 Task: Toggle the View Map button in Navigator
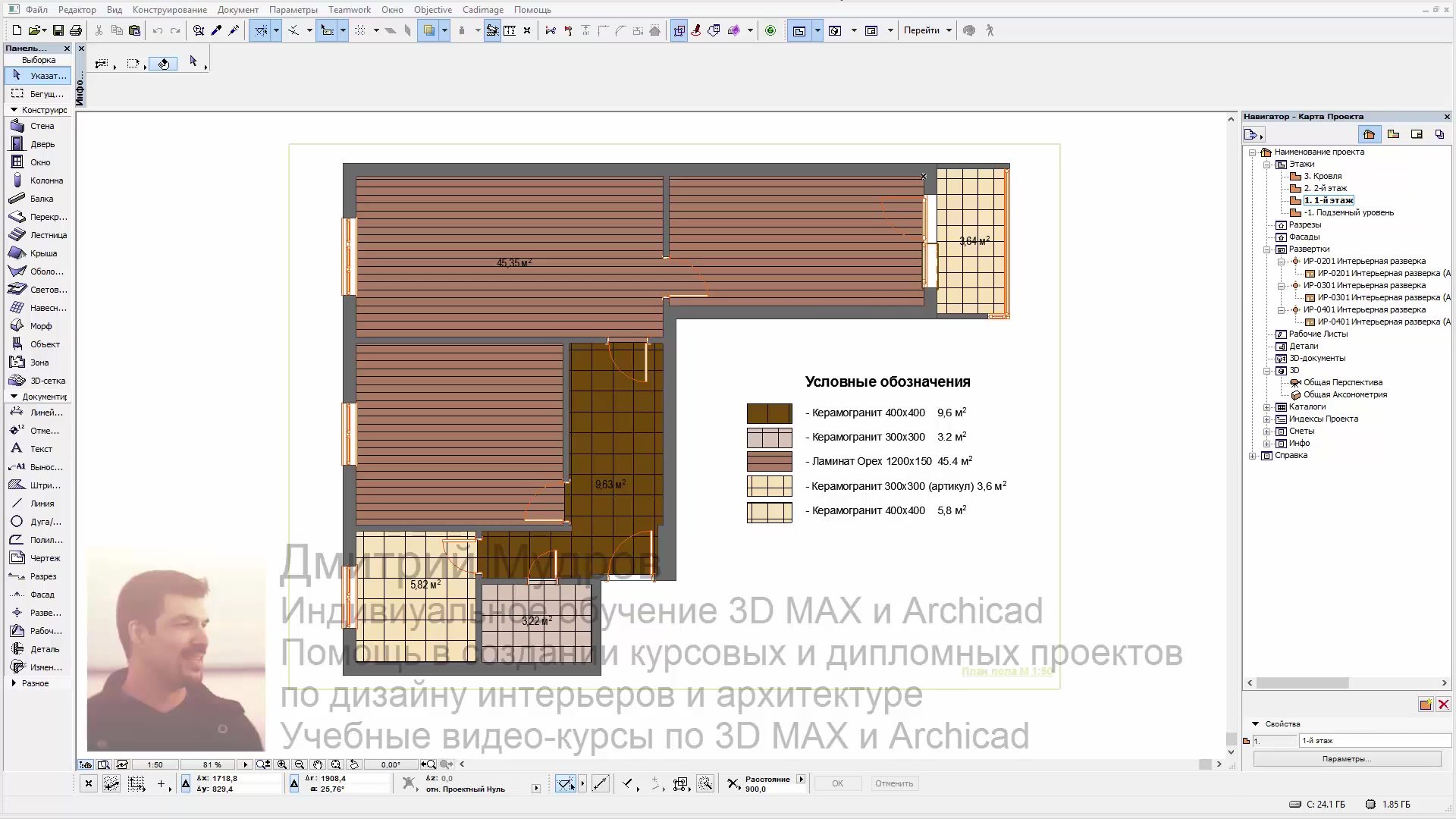click(1393, 134)
